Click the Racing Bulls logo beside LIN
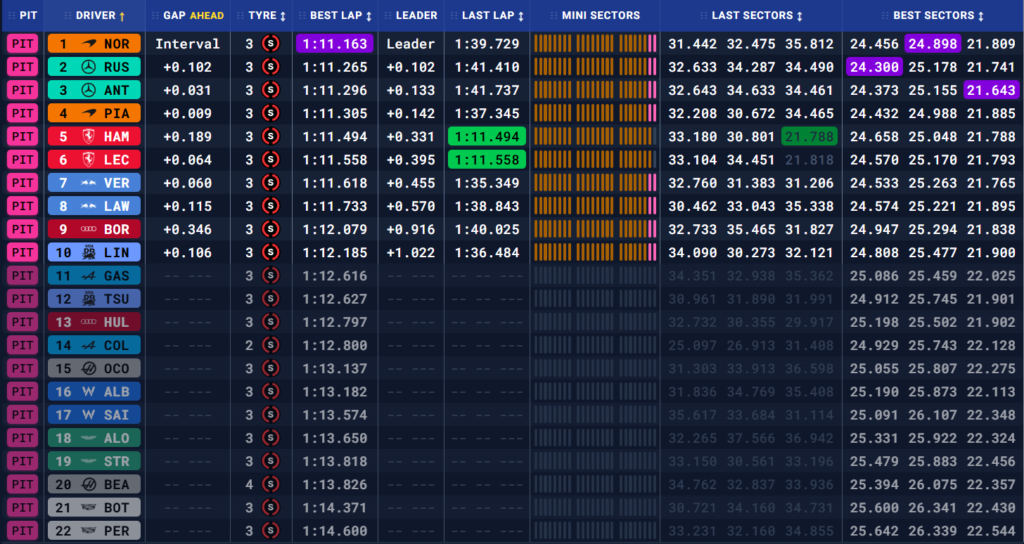The width and height of the screenshot is (1024, 544). tap(89, 252)
